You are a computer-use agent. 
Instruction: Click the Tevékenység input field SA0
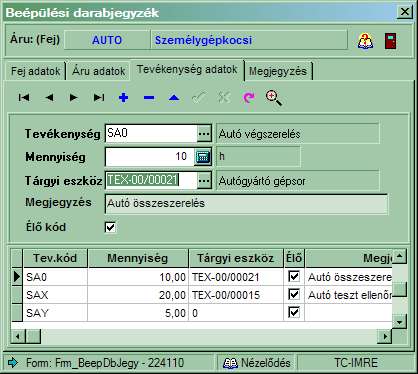coord(151,134)
